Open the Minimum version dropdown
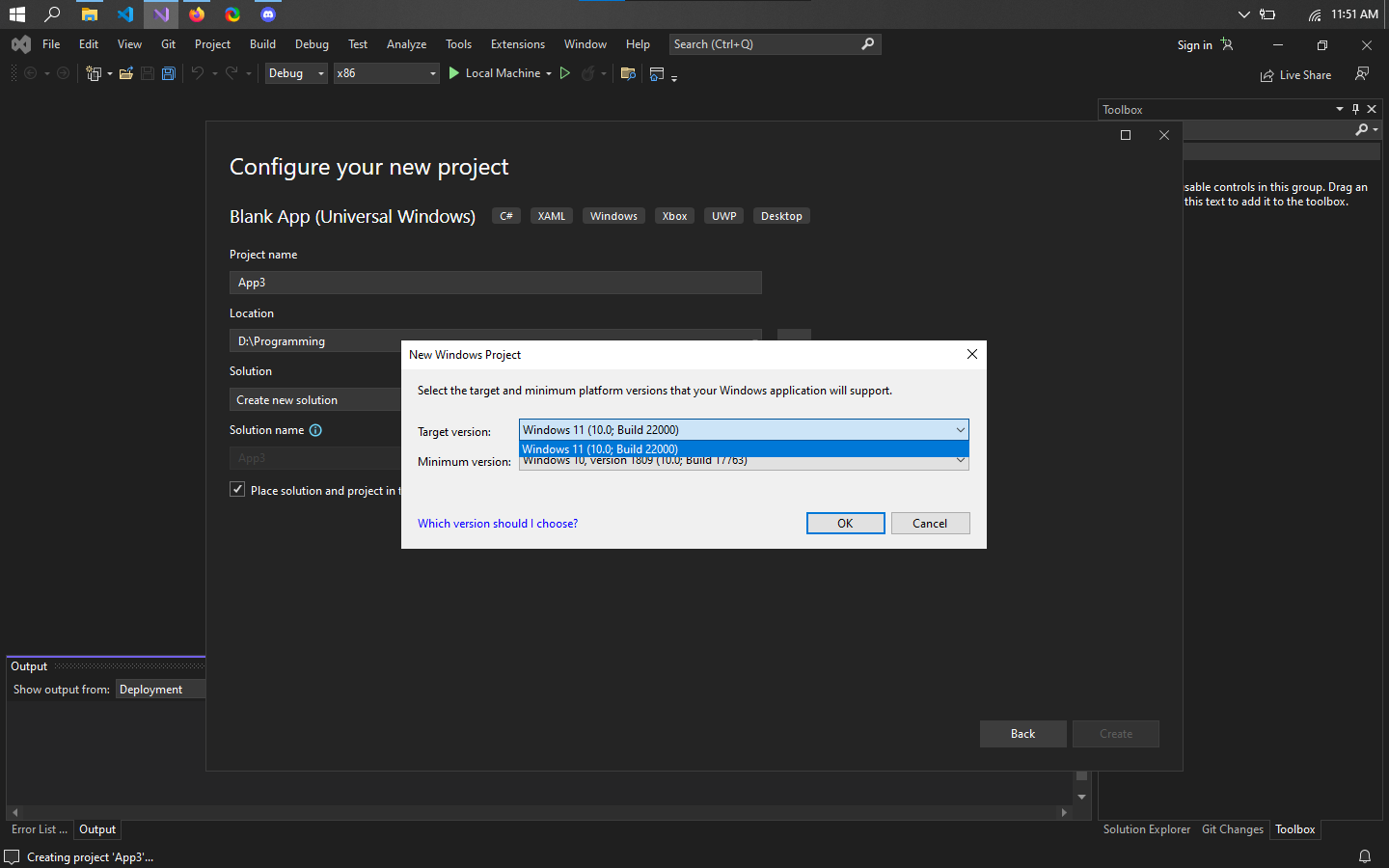The width and height of the screenshot is (1389, 868). click(960, 461)
